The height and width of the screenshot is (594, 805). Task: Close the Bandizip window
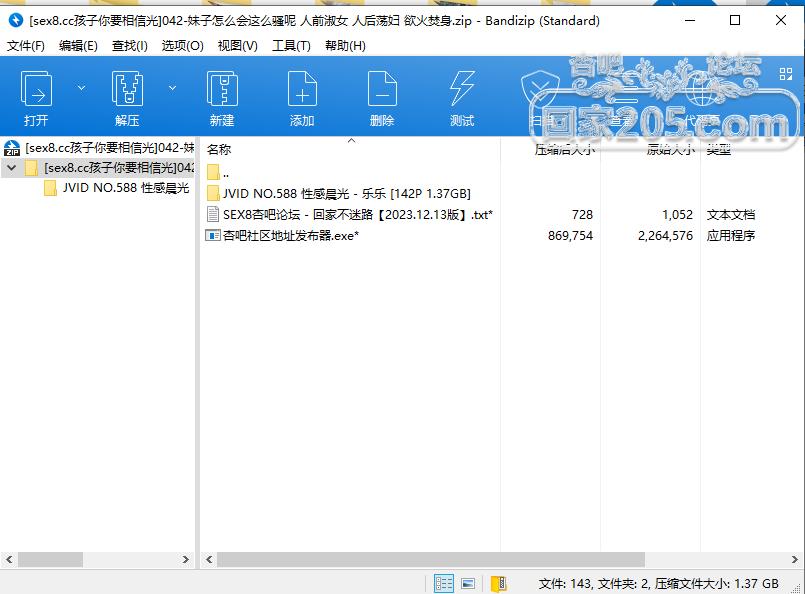click(x=781, y=21)
